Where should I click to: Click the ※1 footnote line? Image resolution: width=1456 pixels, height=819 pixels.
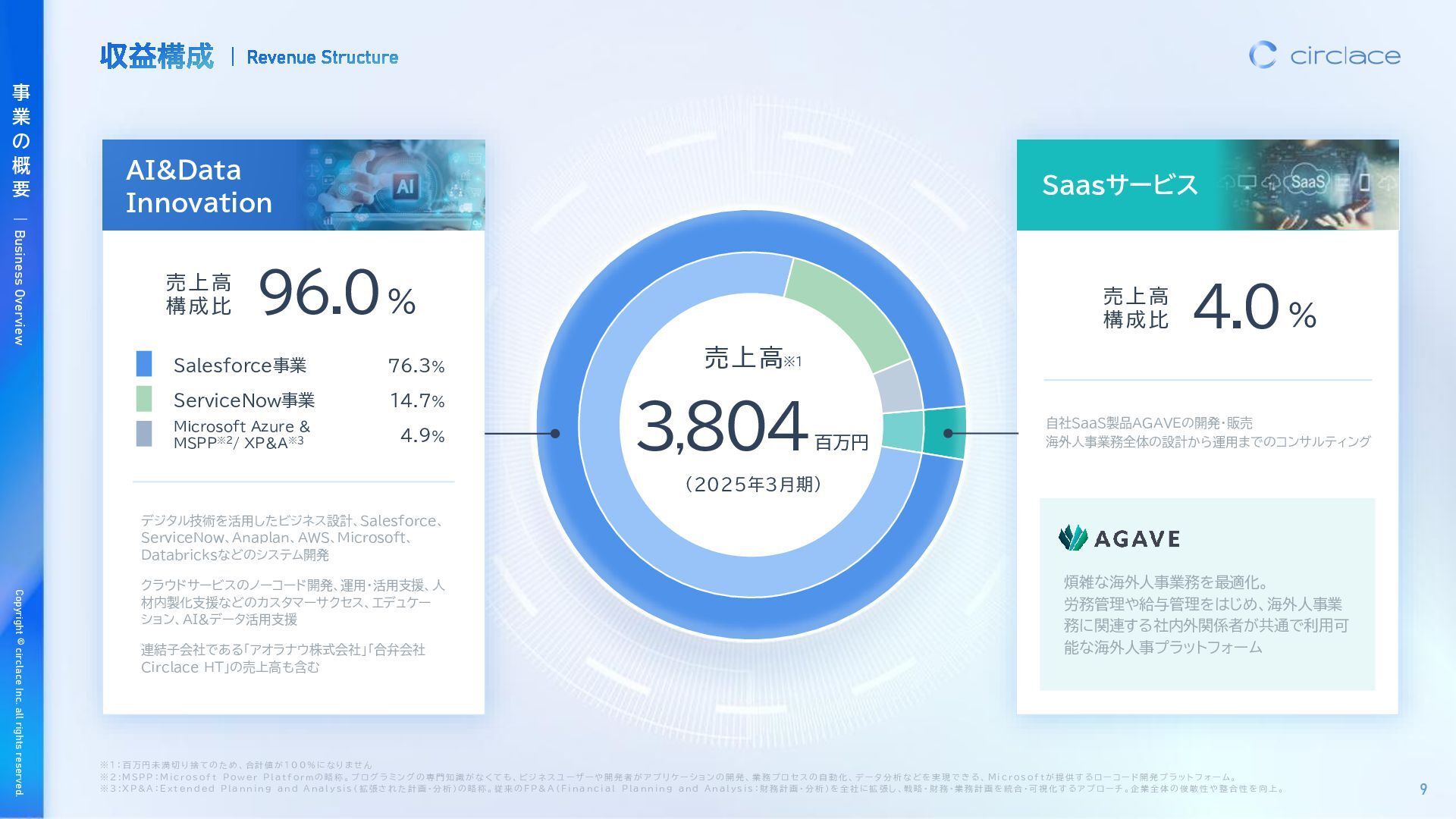click(x=237, y=764)
